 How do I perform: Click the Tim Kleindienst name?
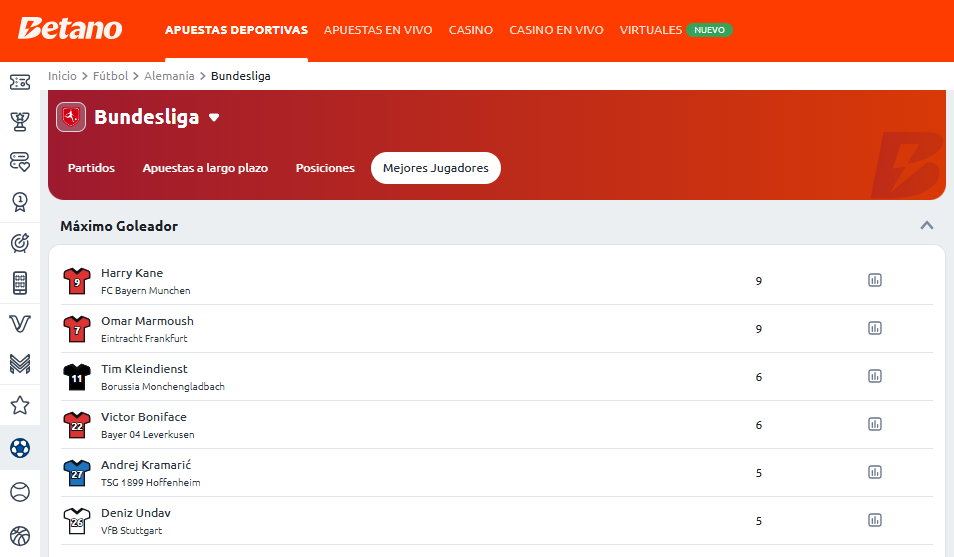tap(144, 369)
